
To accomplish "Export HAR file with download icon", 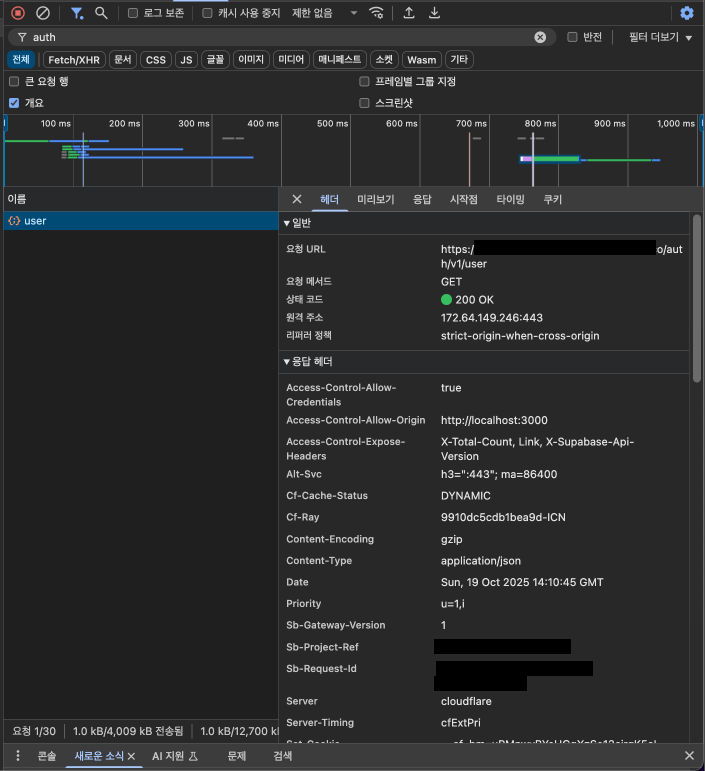I will tap(434, 13).
